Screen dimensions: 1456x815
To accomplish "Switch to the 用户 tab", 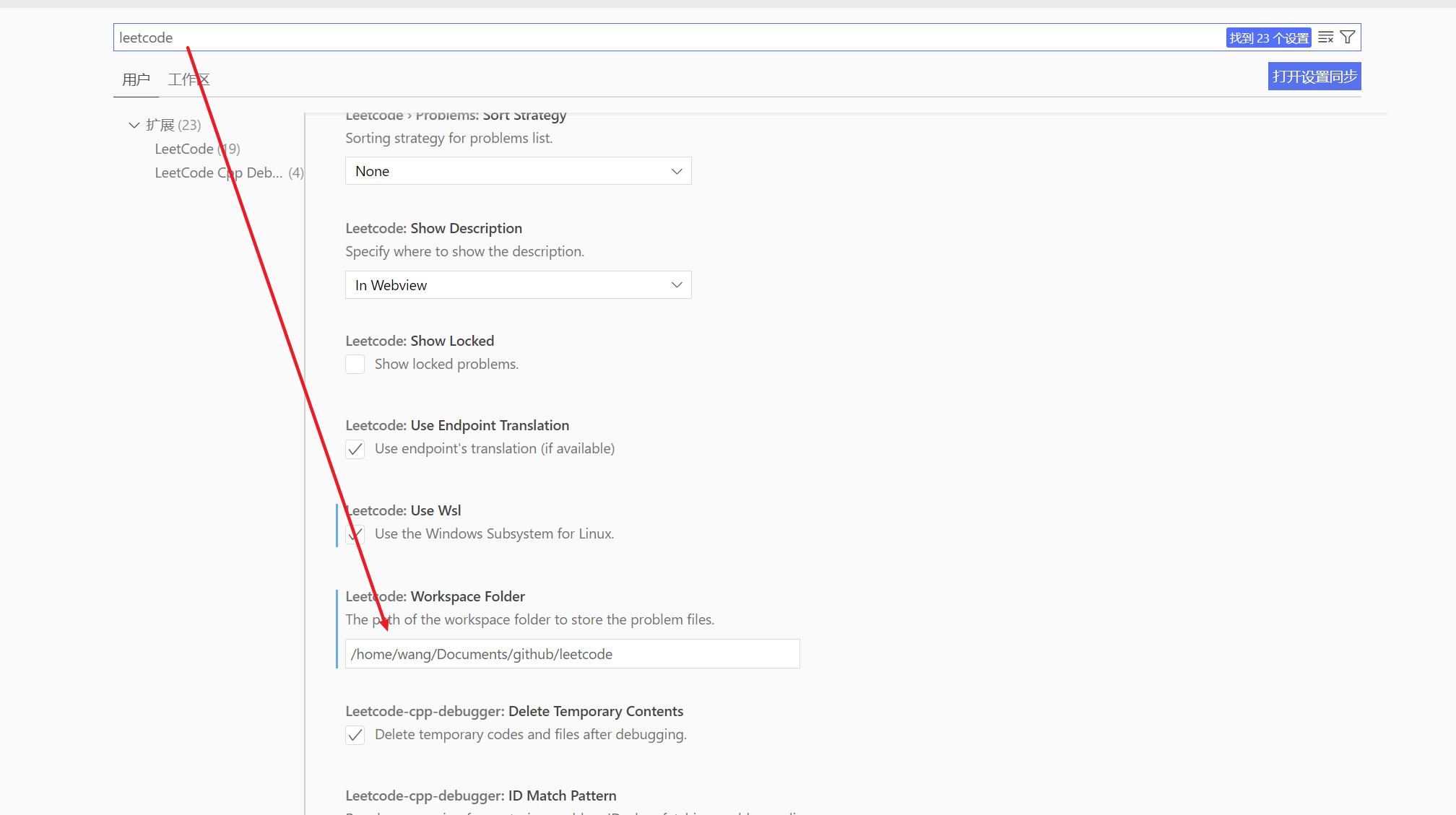I will (136, 79).
